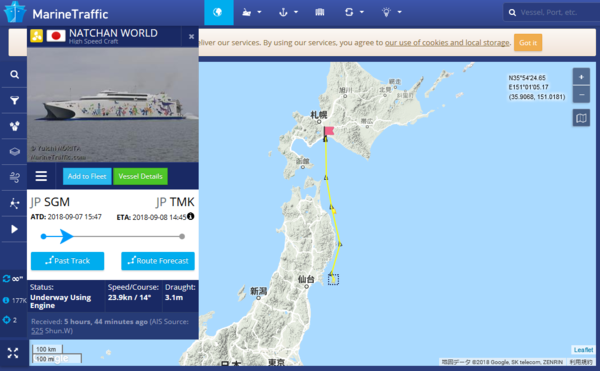Show the Route Forecast
Image resolution: width=600 pixels, height=371 pixels.
[158, 261]
